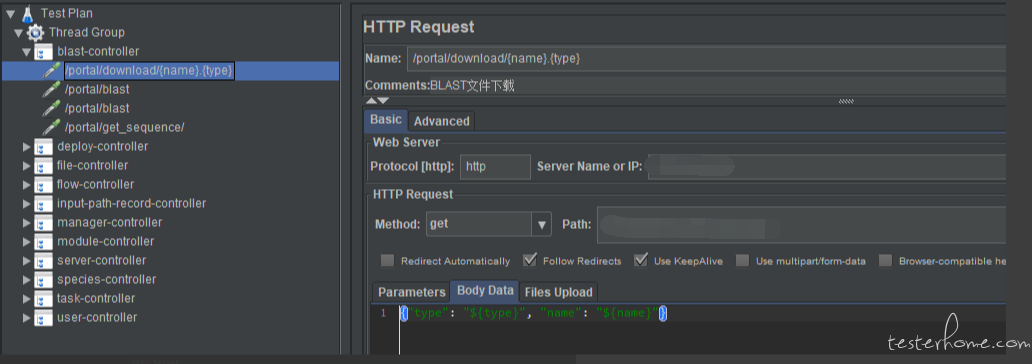Expand the species-controller node
Screen dimensions: 1033x364
click(26, 280)
